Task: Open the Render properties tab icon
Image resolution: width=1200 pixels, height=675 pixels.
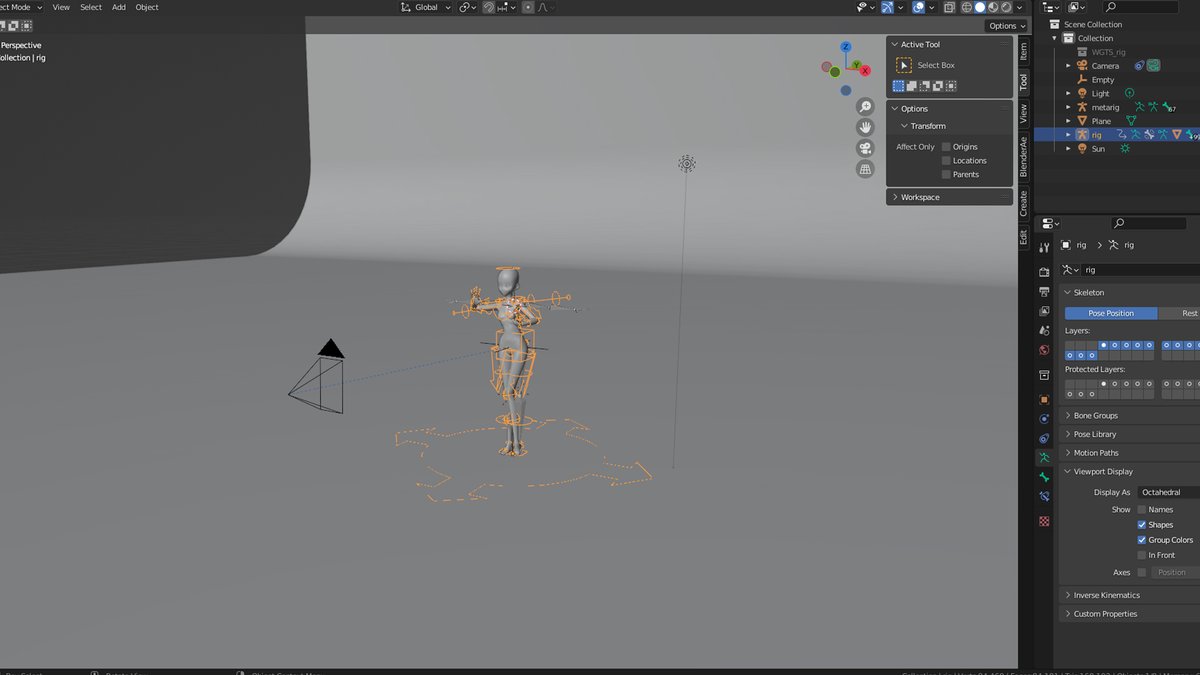Action: point(1044,272)
